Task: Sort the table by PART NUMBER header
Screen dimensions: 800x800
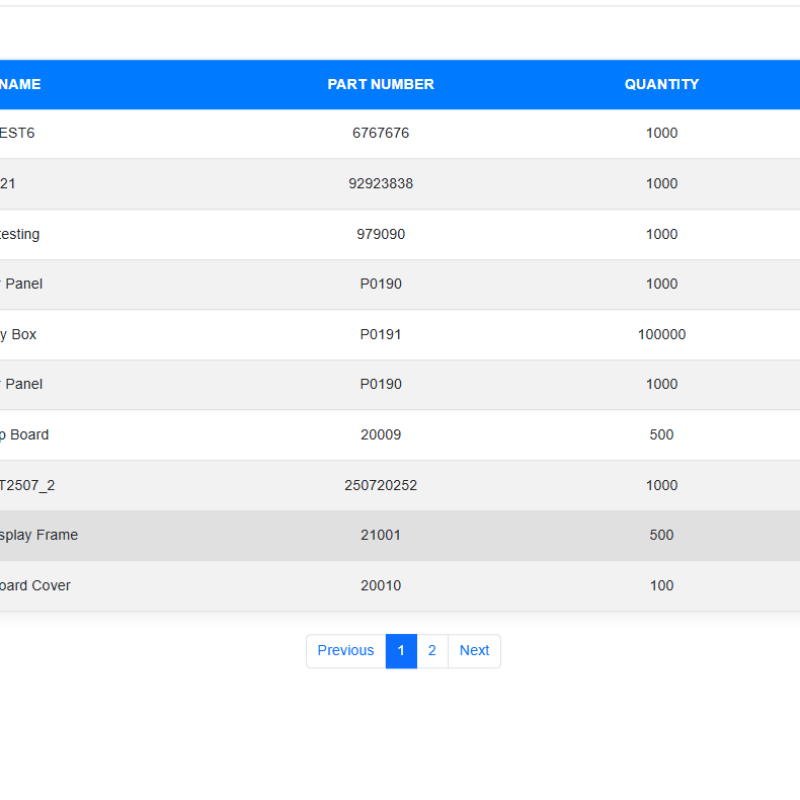Action: (381, 84)
